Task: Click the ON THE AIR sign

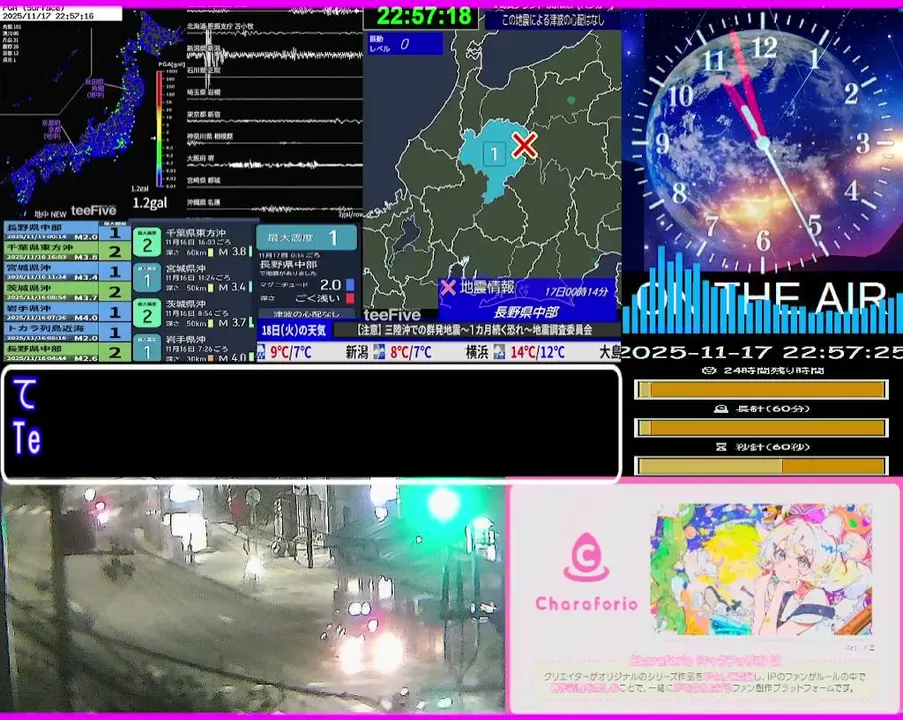Action: 762,298
